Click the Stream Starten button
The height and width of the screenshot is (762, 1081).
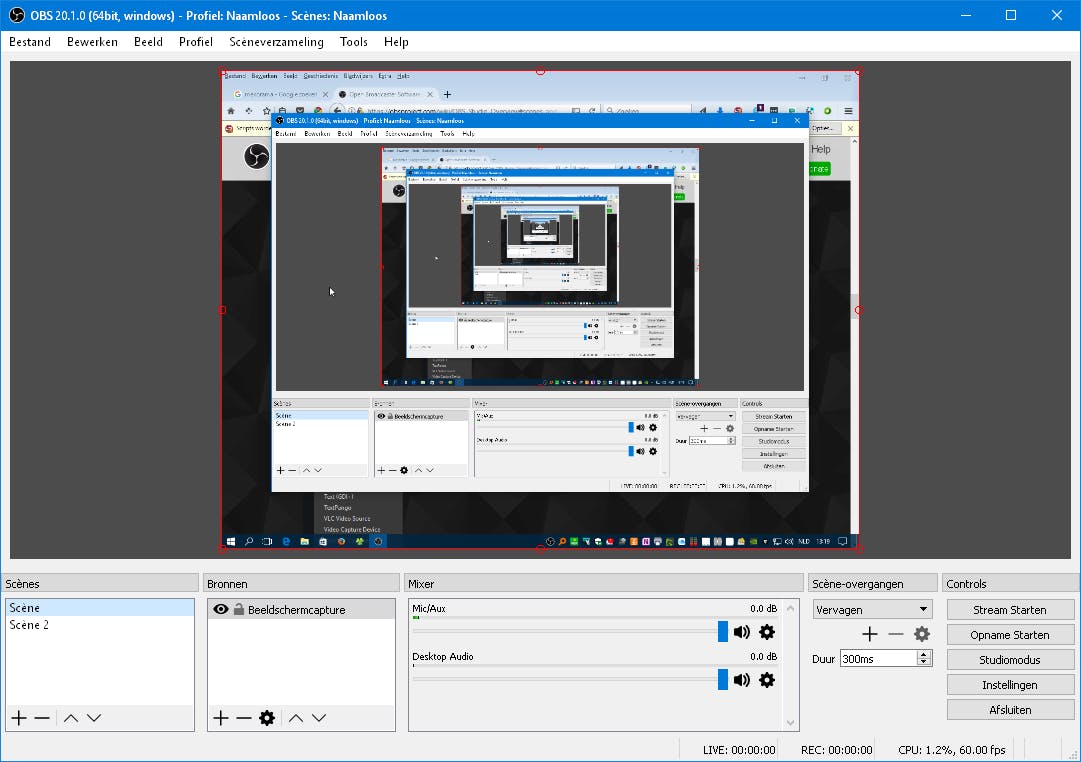(x=1010, y=609)
